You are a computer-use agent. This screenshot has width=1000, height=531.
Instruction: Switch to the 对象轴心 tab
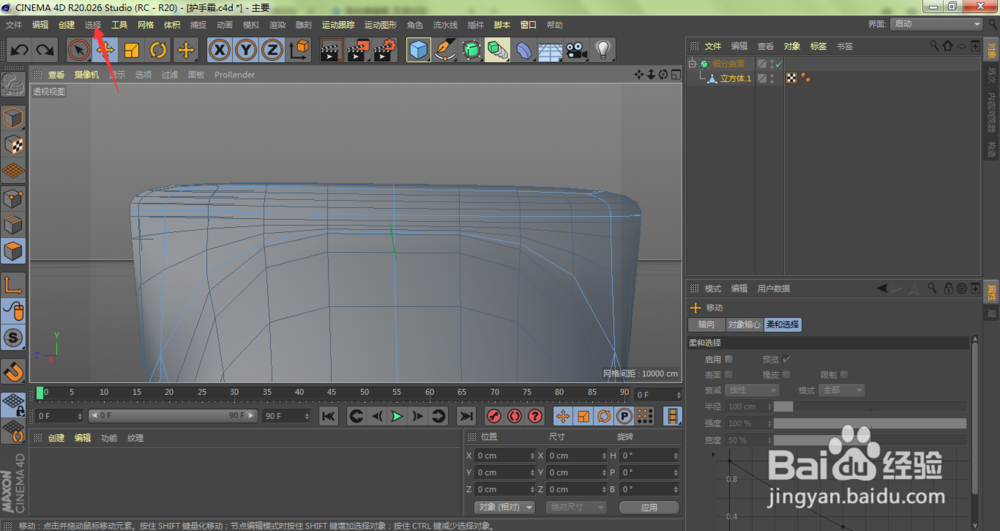point(743,325)
